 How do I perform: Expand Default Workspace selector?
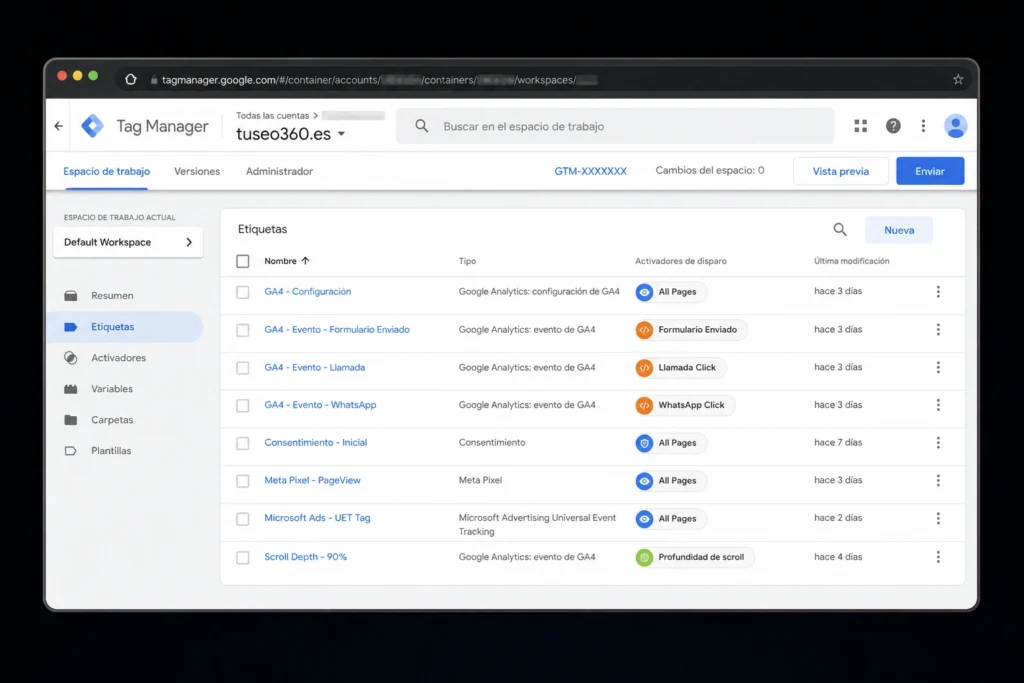point(128,242)
